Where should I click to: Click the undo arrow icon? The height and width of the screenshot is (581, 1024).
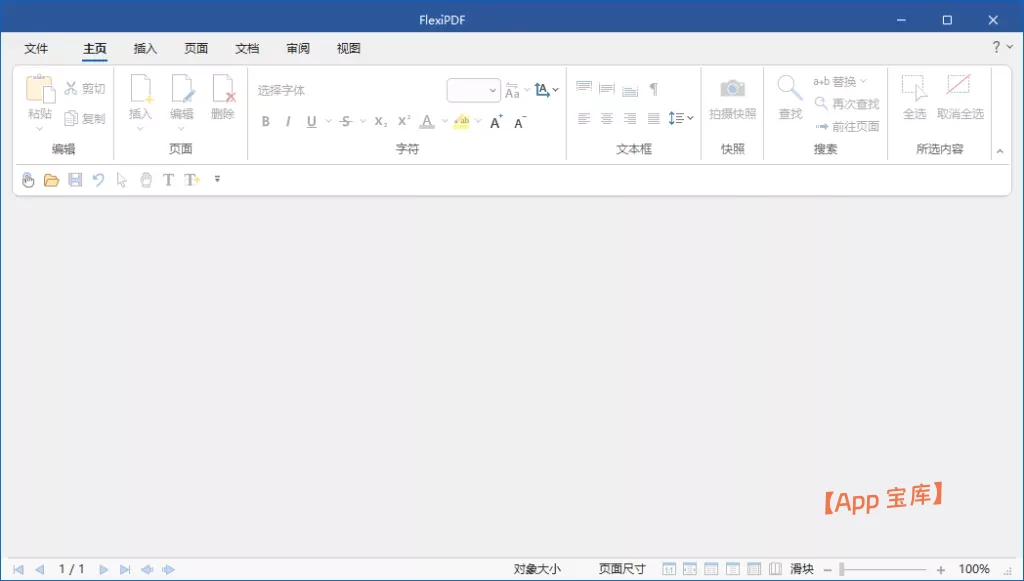coord(99,180)
